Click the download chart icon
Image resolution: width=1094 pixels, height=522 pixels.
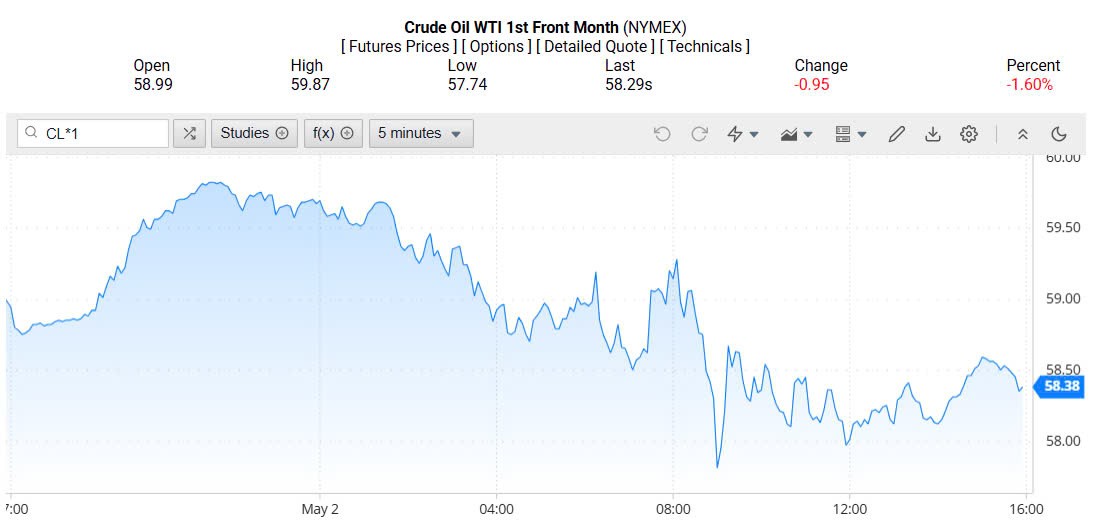pyautogui.click(x=932, y=134)
